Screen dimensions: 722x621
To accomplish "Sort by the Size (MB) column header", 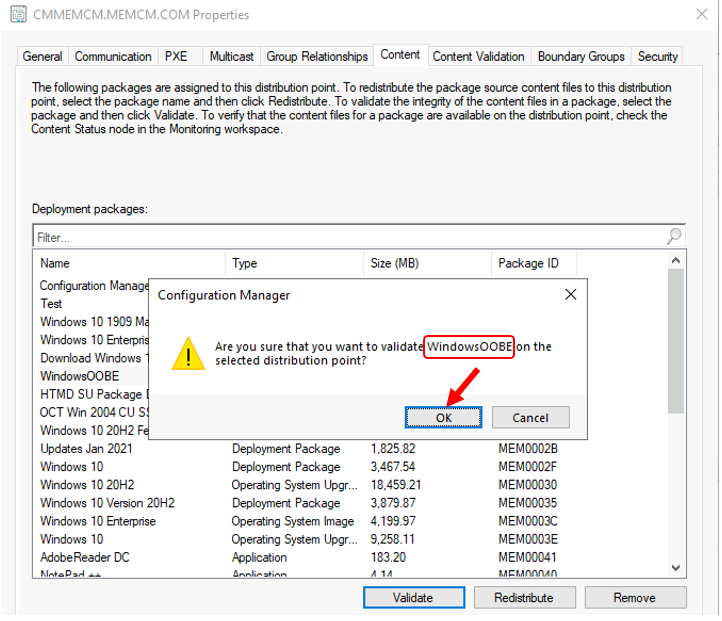I will click(427, 263).
